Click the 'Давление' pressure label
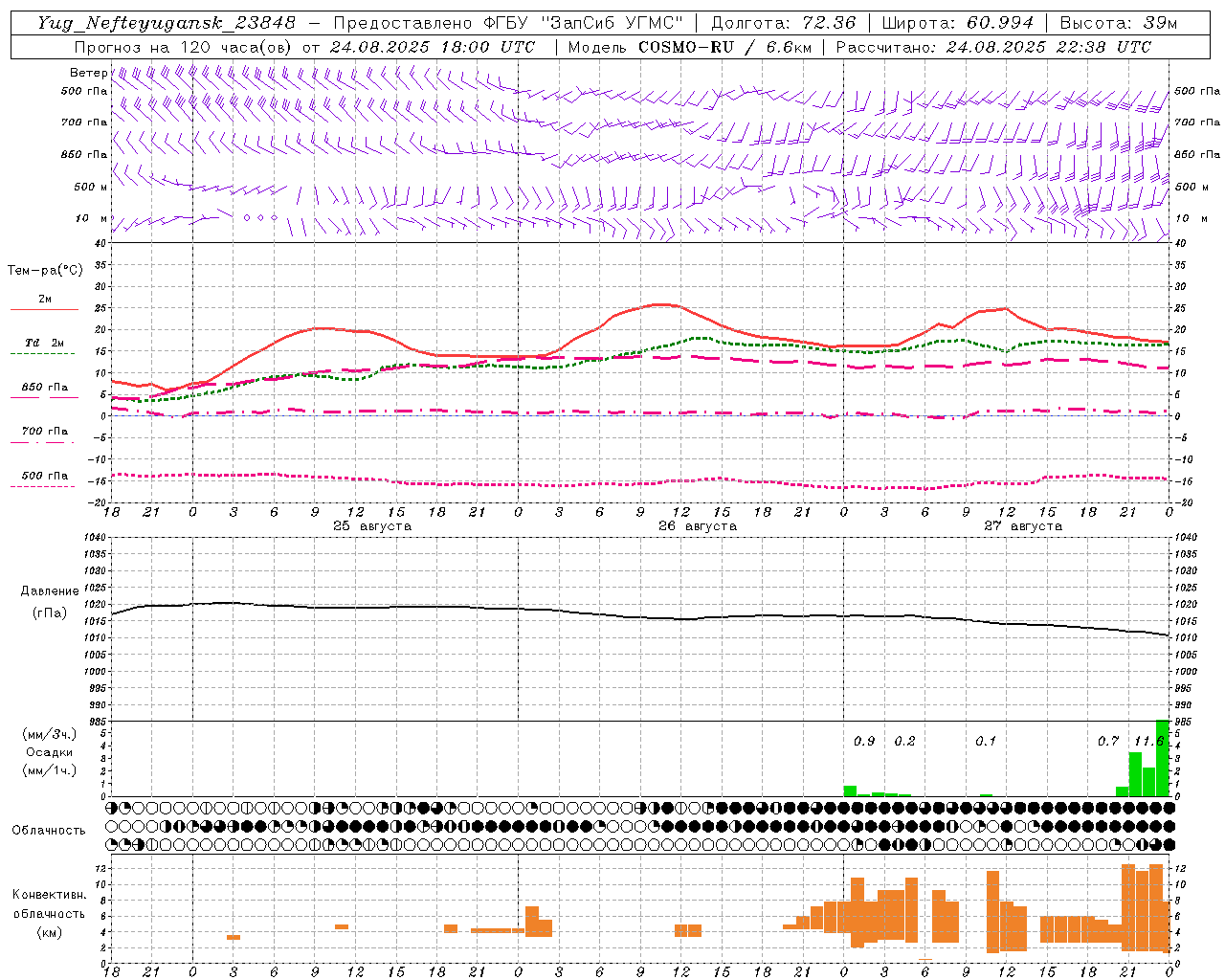Viewport: 1225px width, 980px height. 50,591
